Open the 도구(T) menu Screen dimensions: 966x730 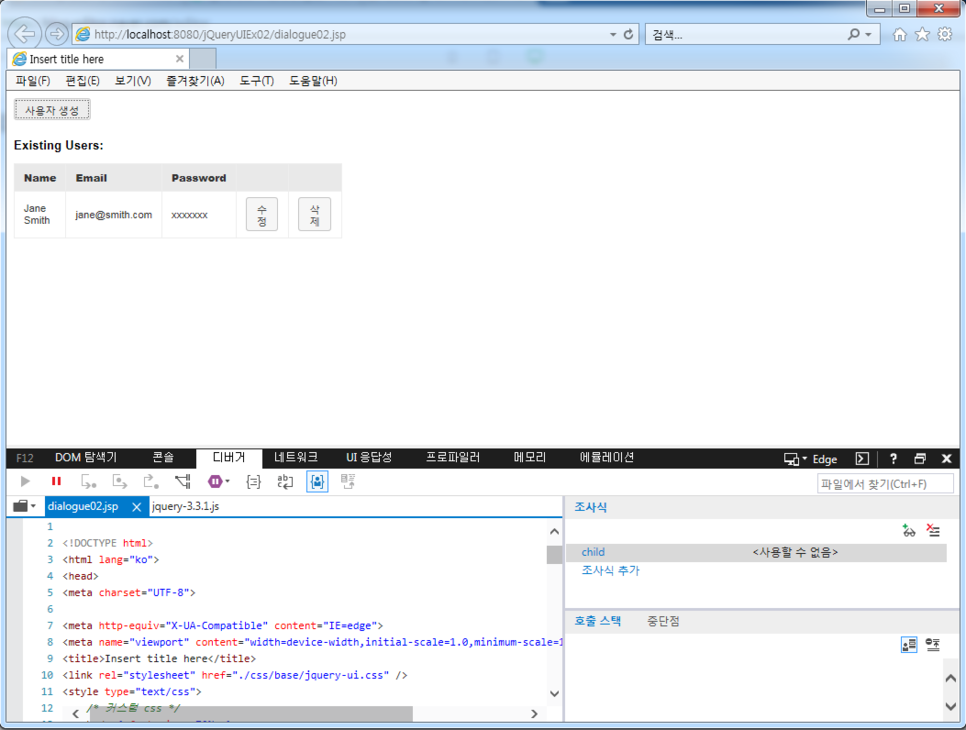pyautogui.click(x=256, y=81)
